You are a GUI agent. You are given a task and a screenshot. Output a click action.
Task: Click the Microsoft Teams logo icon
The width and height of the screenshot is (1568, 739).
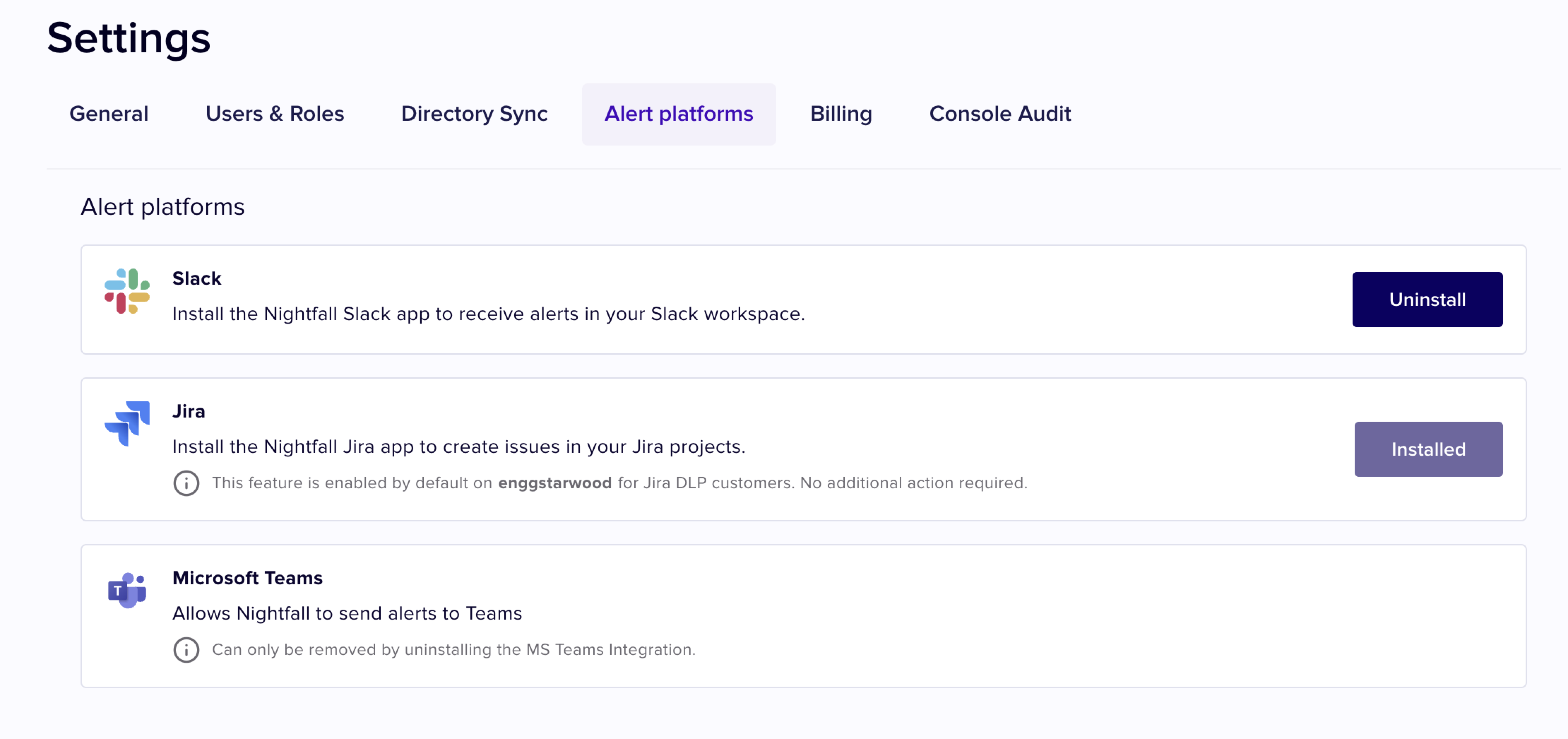point(127,590)
